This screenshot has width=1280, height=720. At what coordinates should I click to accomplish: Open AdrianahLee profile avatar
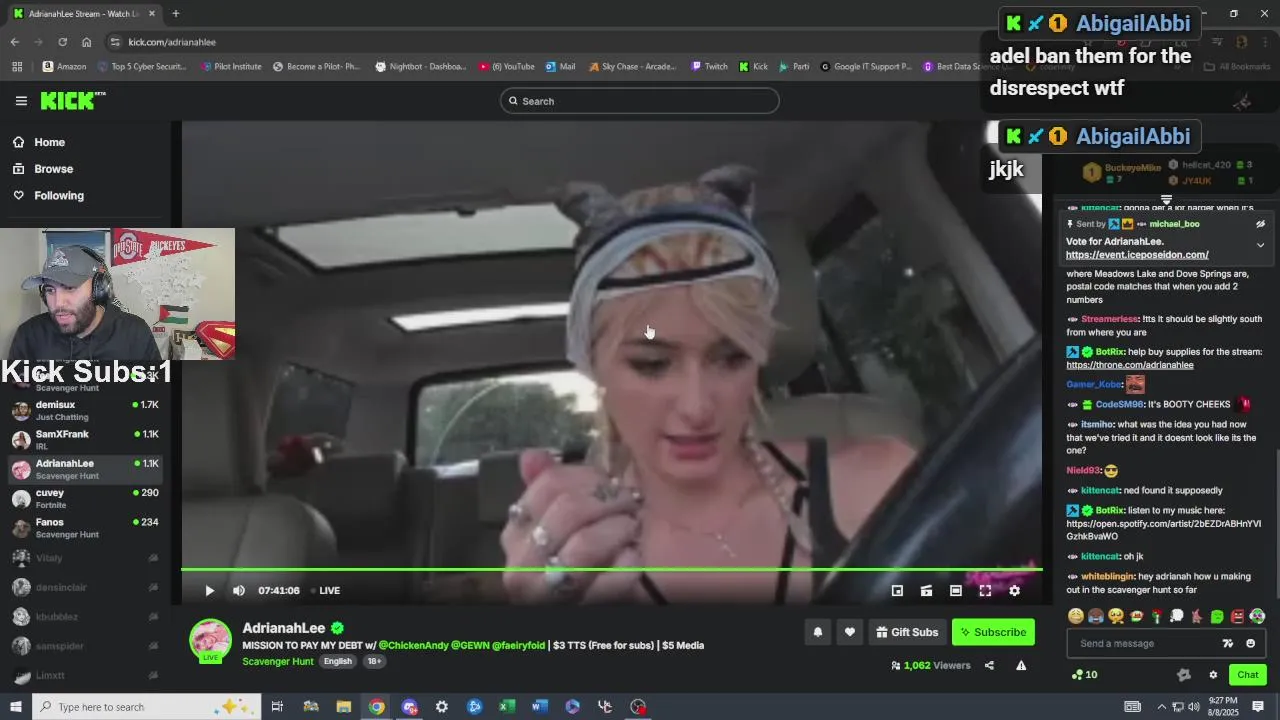point(210,640)
